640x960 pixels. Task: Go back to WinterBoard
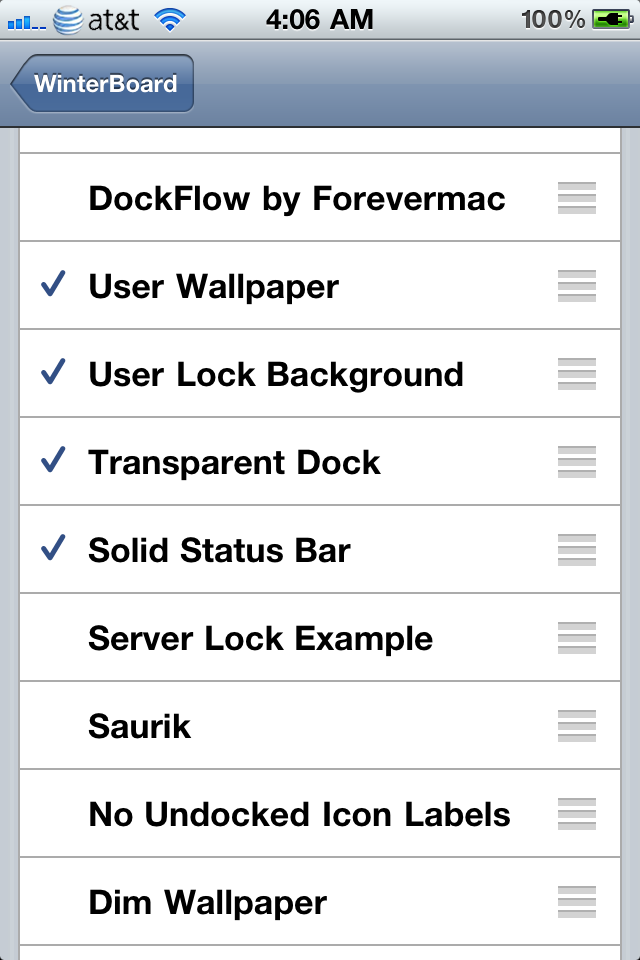tap(102, 83)
